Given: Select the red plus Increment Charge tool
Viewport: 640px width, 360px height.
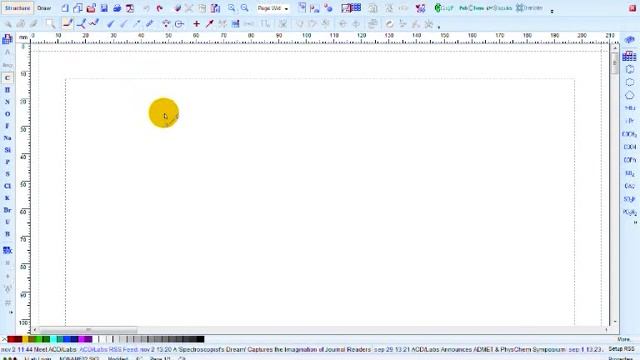Looking at the screenshot, I should (196, 24).
